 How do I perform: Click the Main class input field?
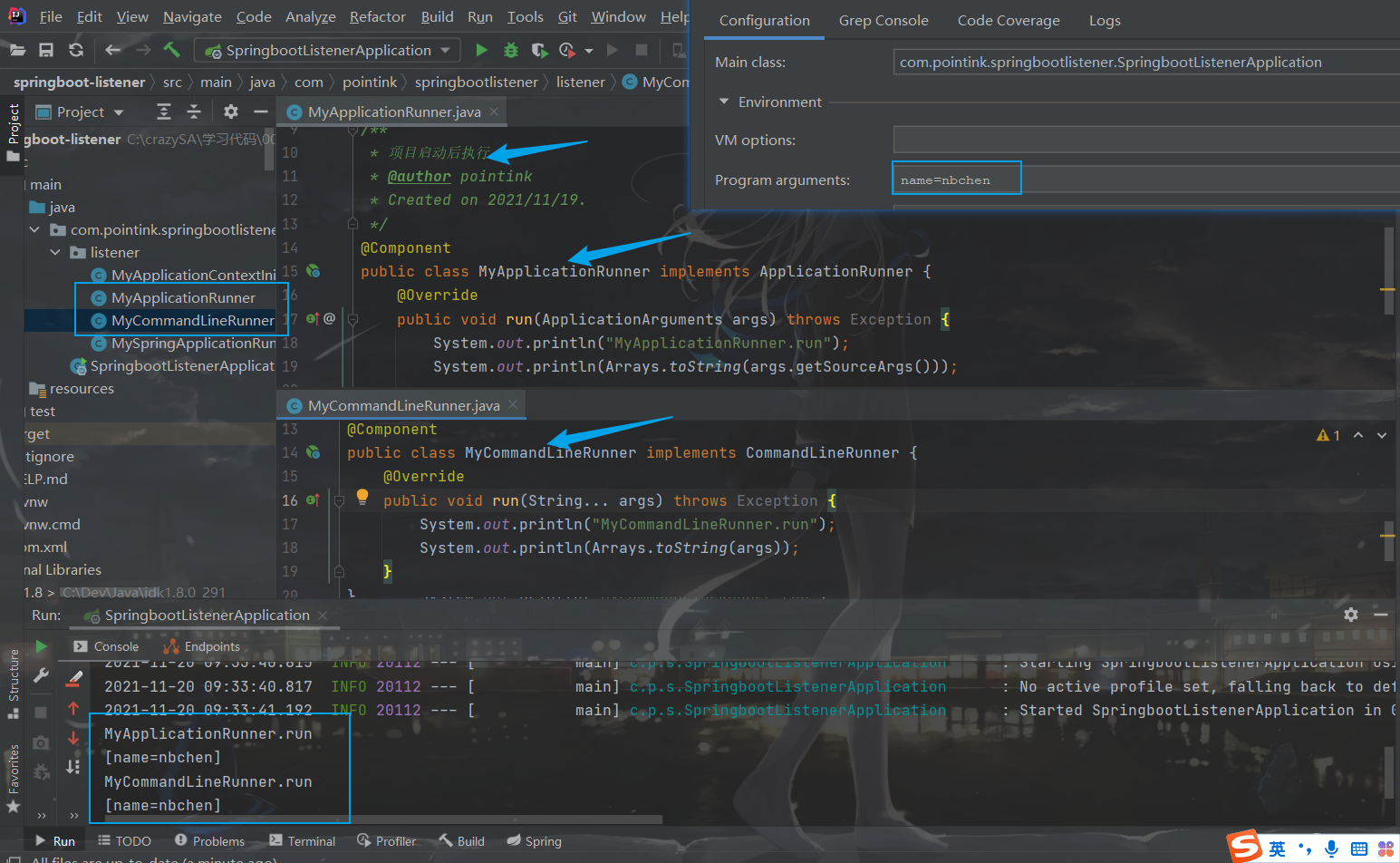click(1146, 62)
